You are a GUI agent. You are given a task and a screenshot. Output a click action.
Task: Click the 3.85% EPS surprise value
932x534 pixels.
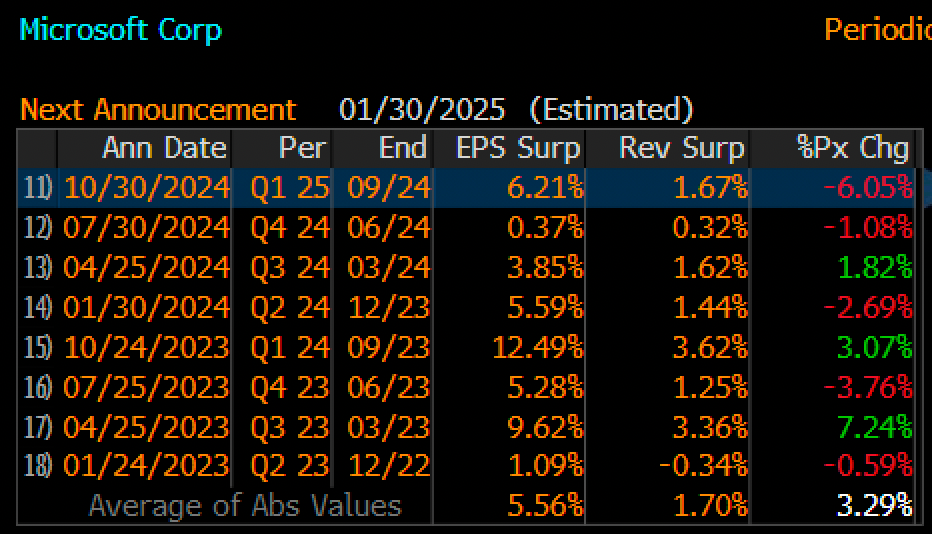(x=545, y=268)
